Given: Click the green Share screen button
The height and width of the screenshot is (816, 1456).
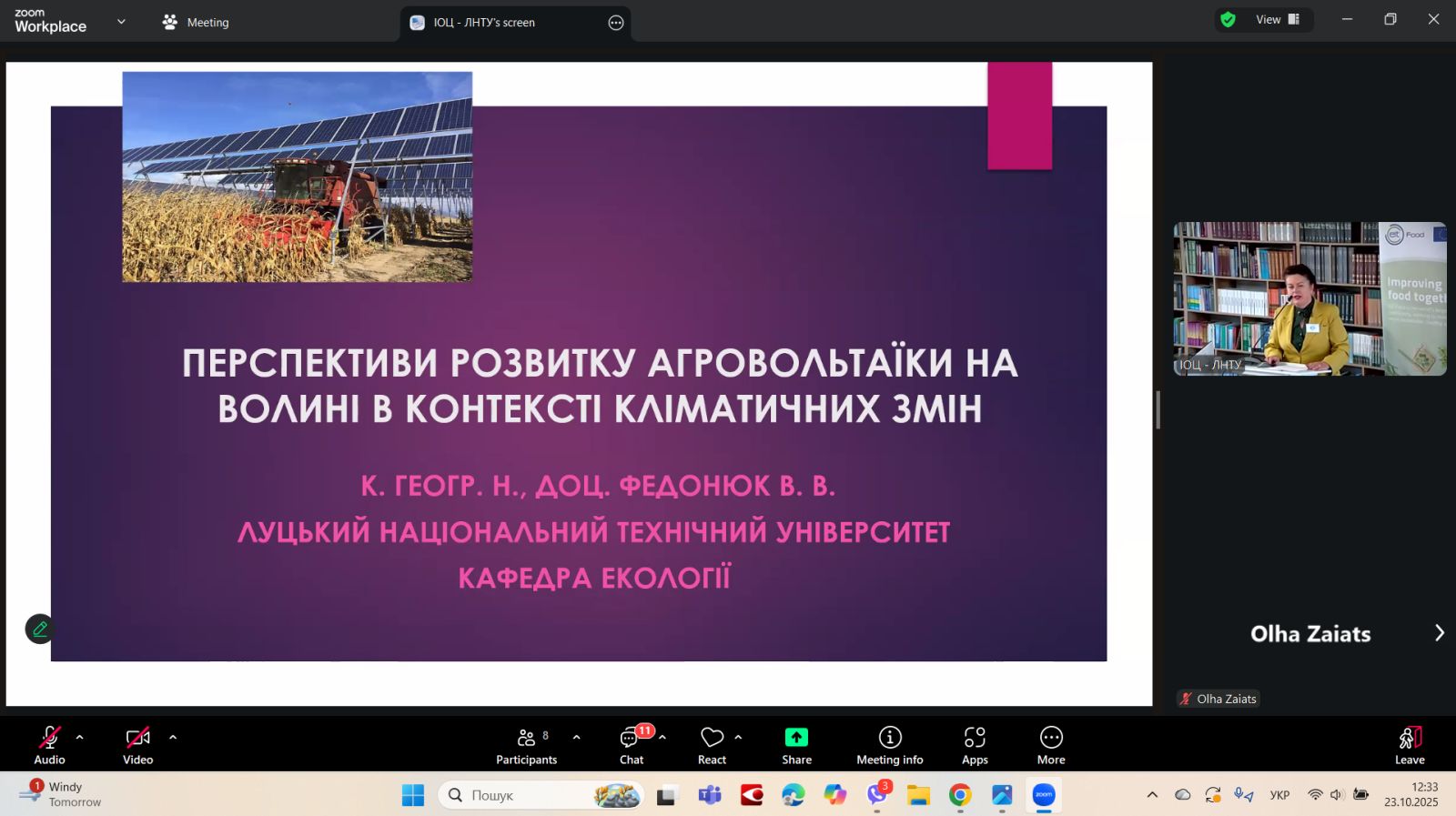Looking at the screenshot, I should (x=796, y=737).
